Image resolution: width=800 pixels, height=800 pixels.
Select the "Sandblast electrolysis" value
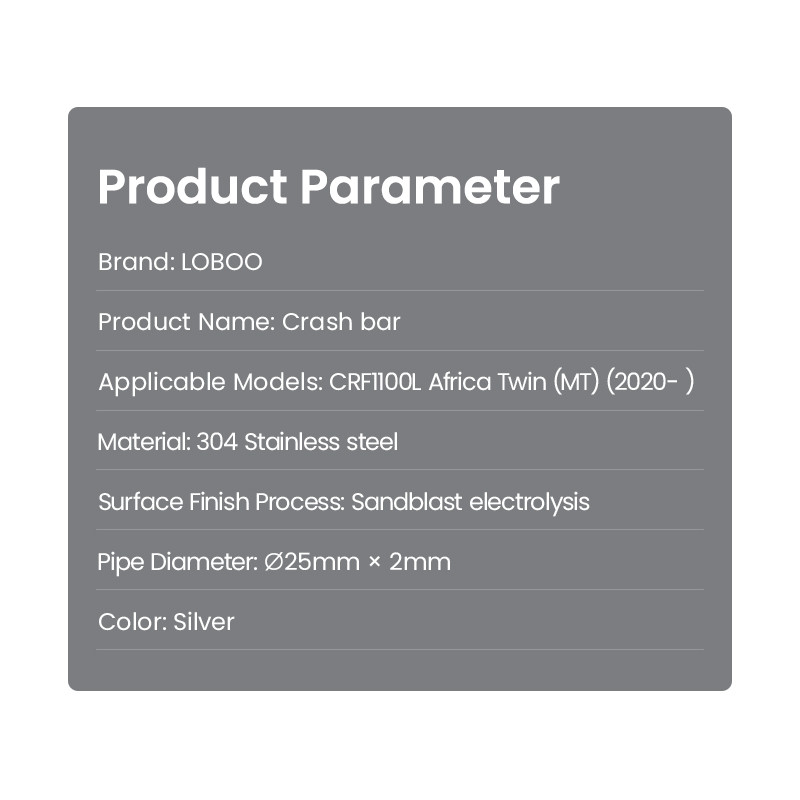[x=470, y=502]
